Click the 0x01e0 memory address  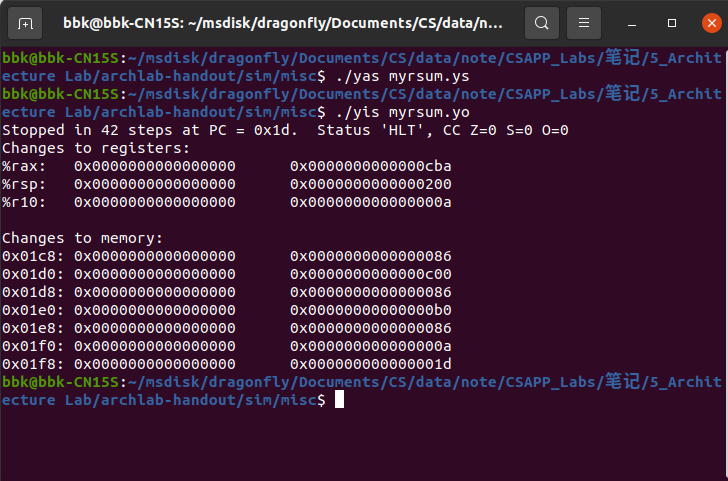click(x=27, y=310)
